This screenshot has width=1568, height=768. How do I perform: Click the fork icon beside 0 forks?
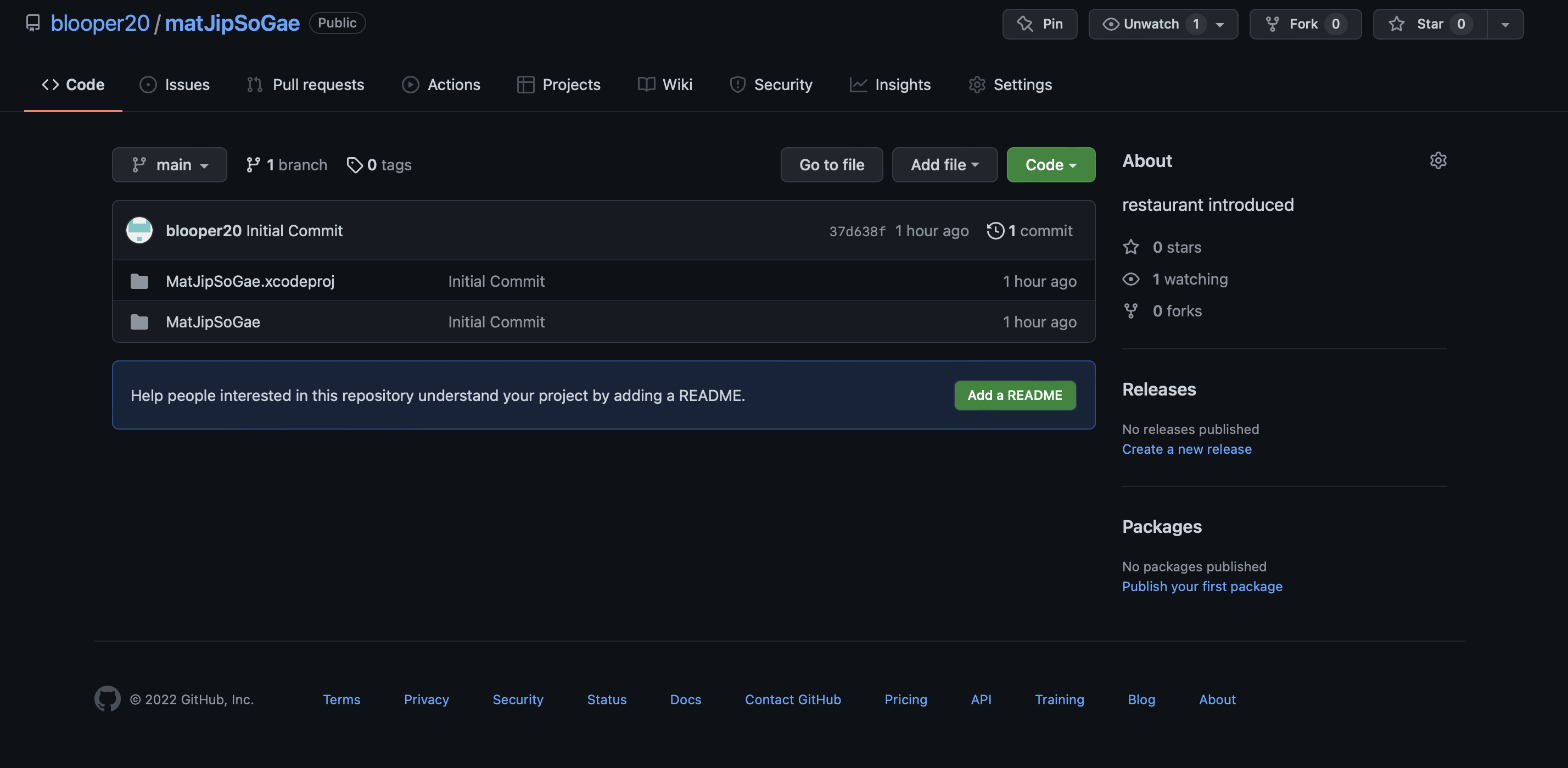[1130, 311]
